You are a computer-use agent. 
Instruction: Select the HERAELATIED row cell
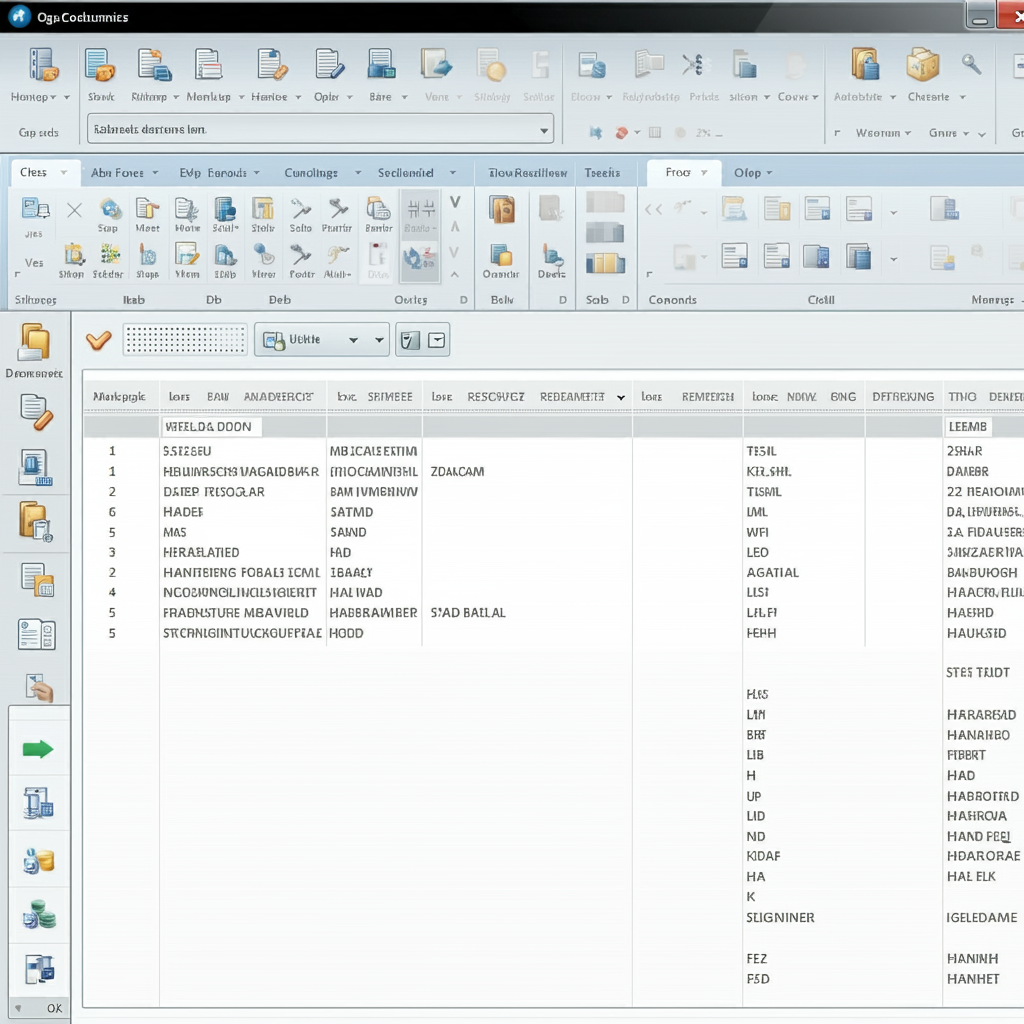[201, 552]
